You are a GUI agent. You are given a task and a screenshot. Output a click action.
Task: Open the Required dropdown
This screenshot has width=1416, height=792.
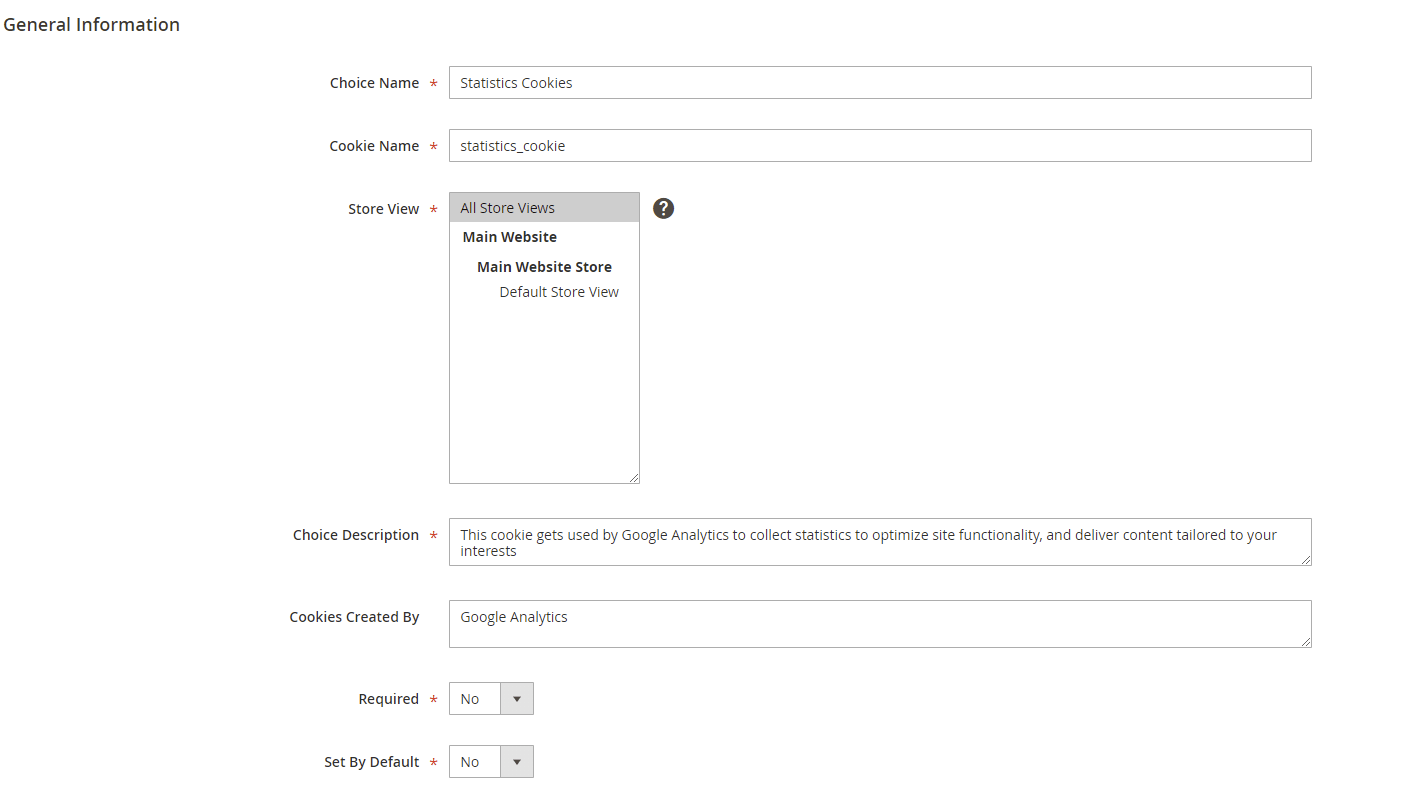coord(491,699)
